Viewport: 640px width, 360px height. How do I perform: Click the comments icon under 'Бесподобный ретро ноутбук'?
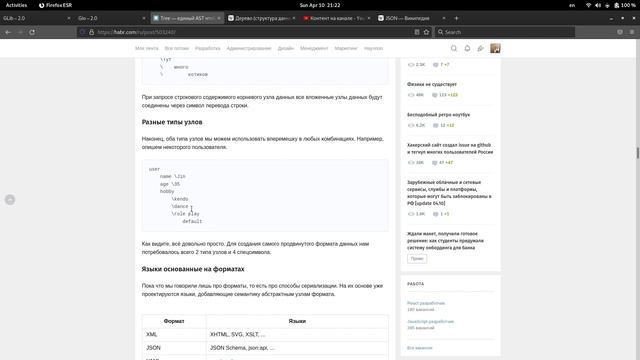pos(436,125)
